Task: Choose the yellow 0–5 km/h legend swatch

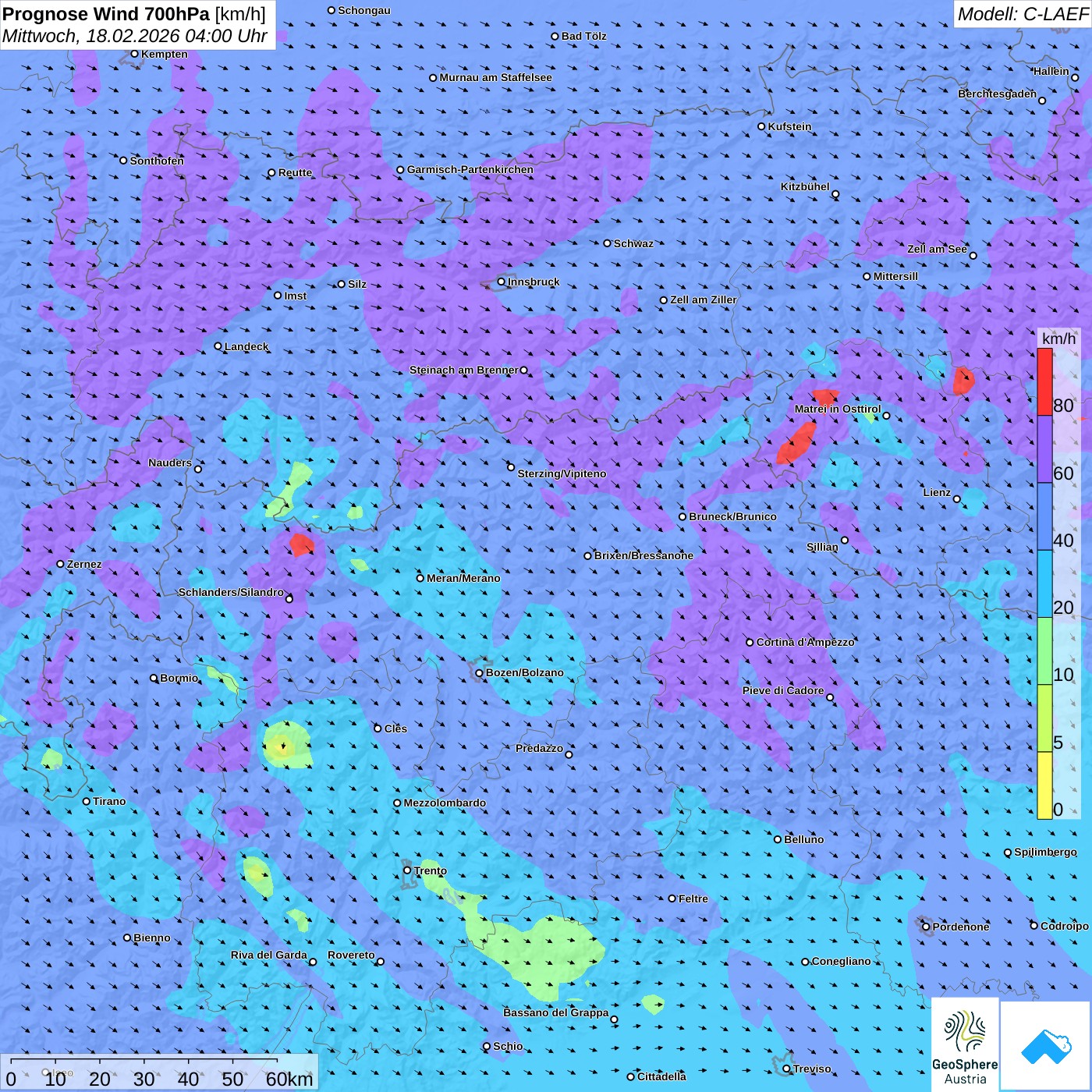Action: tap(1044, 785)
